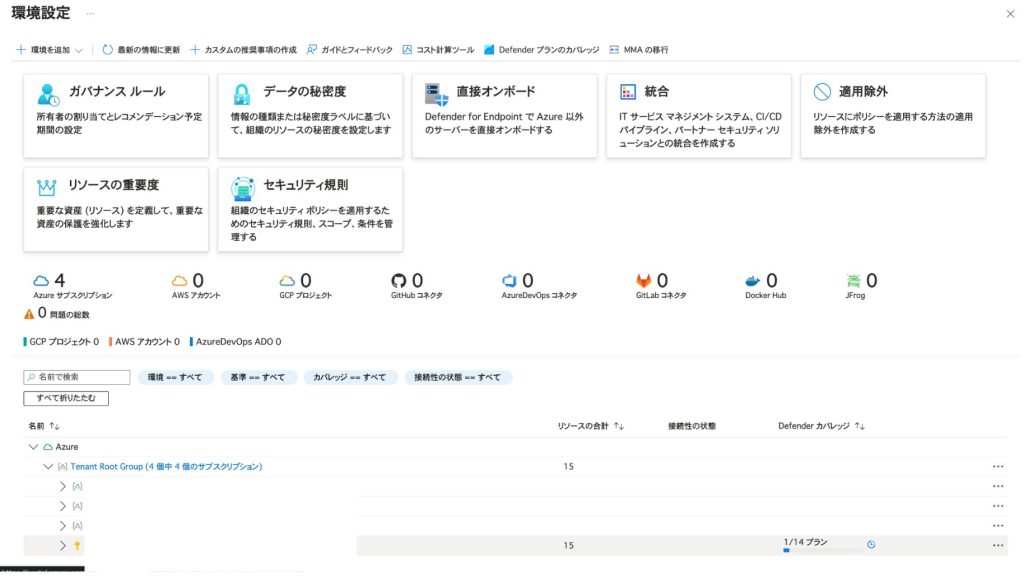Click the すべて折りたたむ button

pyautogui.click(x=66, y=398)
